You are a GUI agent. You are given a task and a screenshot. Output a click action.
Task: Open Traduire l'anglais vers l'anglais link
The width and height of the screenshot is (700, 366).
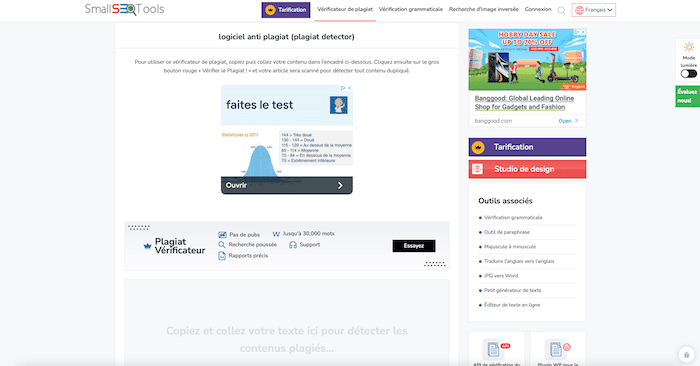pyautogui.click(x=519, y=262)
